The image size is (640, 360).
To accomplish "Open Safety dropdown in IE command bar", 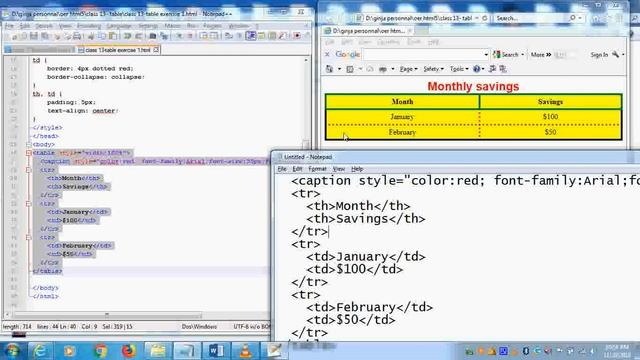I will [433, 69].
